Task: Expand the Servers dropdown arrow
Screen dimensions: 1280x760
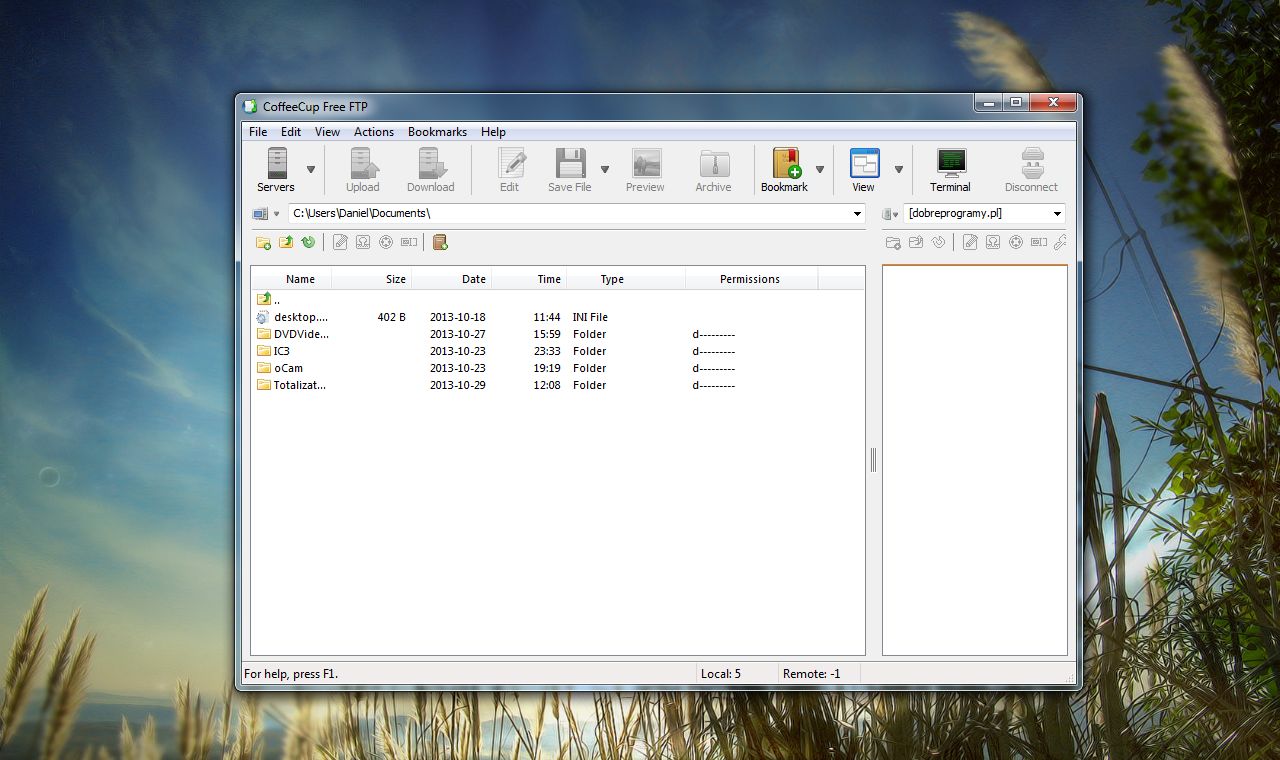Action: point(311,169)
